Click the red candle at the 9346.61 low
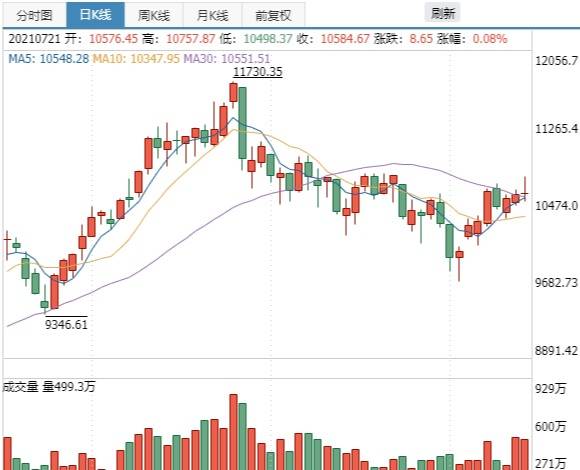 pyautogui.click(x=54, y=292)
